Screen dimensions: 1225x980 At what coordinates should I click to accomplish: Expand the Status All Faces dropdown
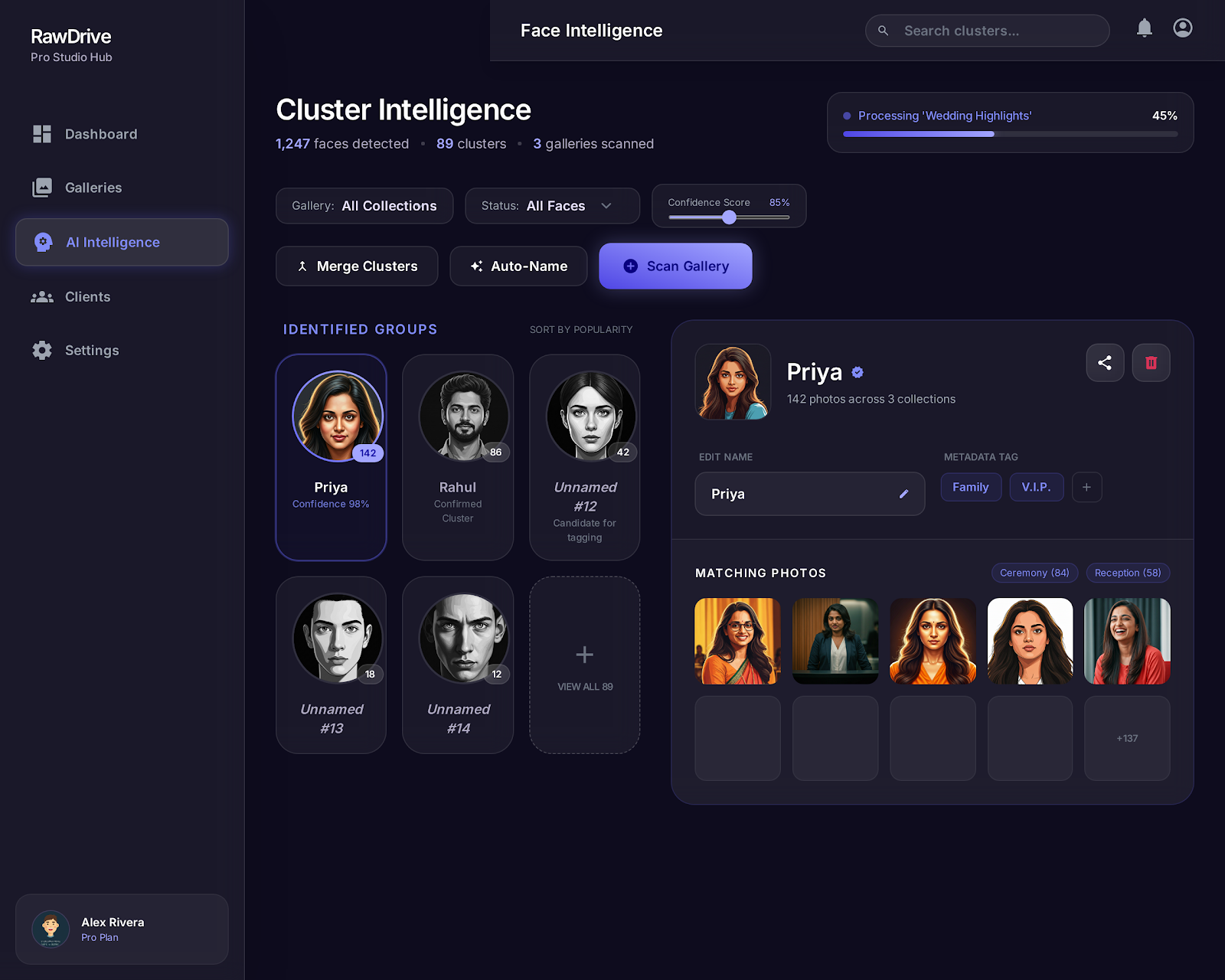coord(552,206)
